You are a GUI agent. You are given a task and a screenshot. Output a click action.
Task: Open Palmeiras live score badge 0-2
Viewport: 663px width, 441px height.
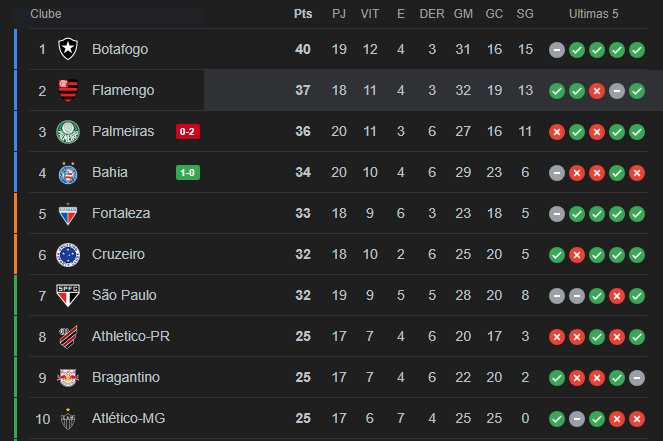click(x=188, y=131)
